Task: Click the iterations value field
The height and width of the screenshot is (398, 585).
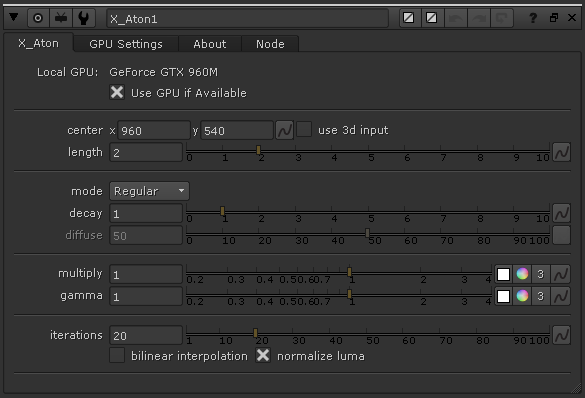Action: click(x=146, y=335)
